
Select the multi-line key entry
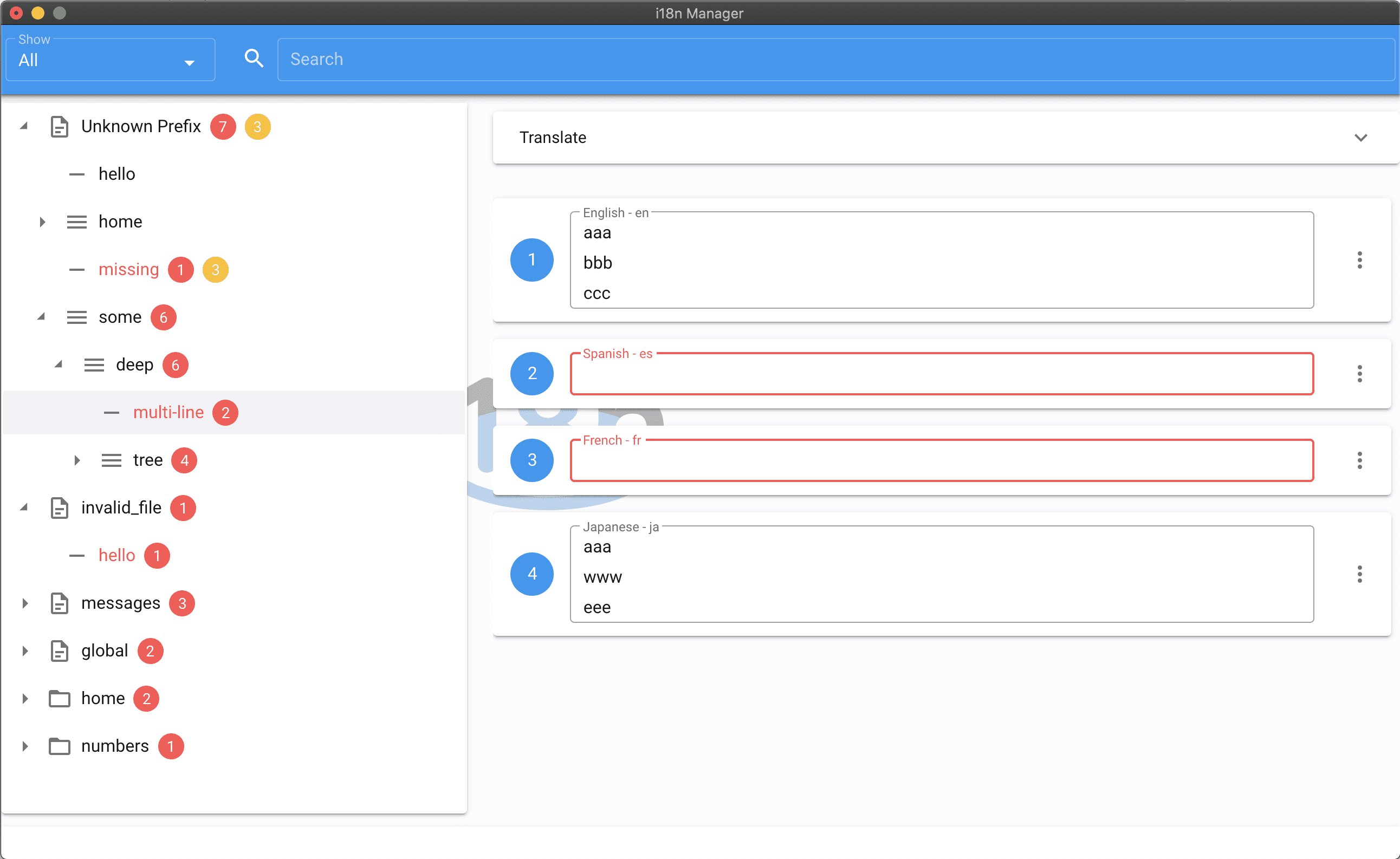pos(168,413)
